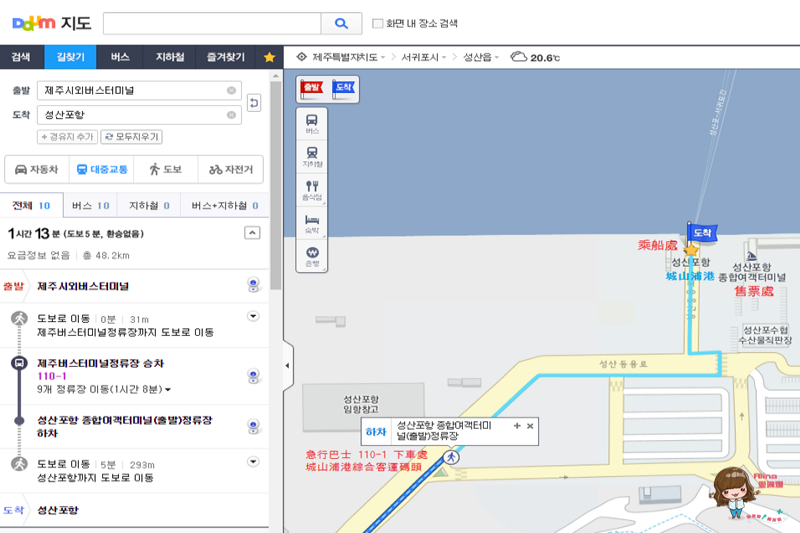Image resolution: width=800 pixels, height=533 pixels.
Task: Clear the departure field 제주시외버스터미널
Action: click(231, 90)
